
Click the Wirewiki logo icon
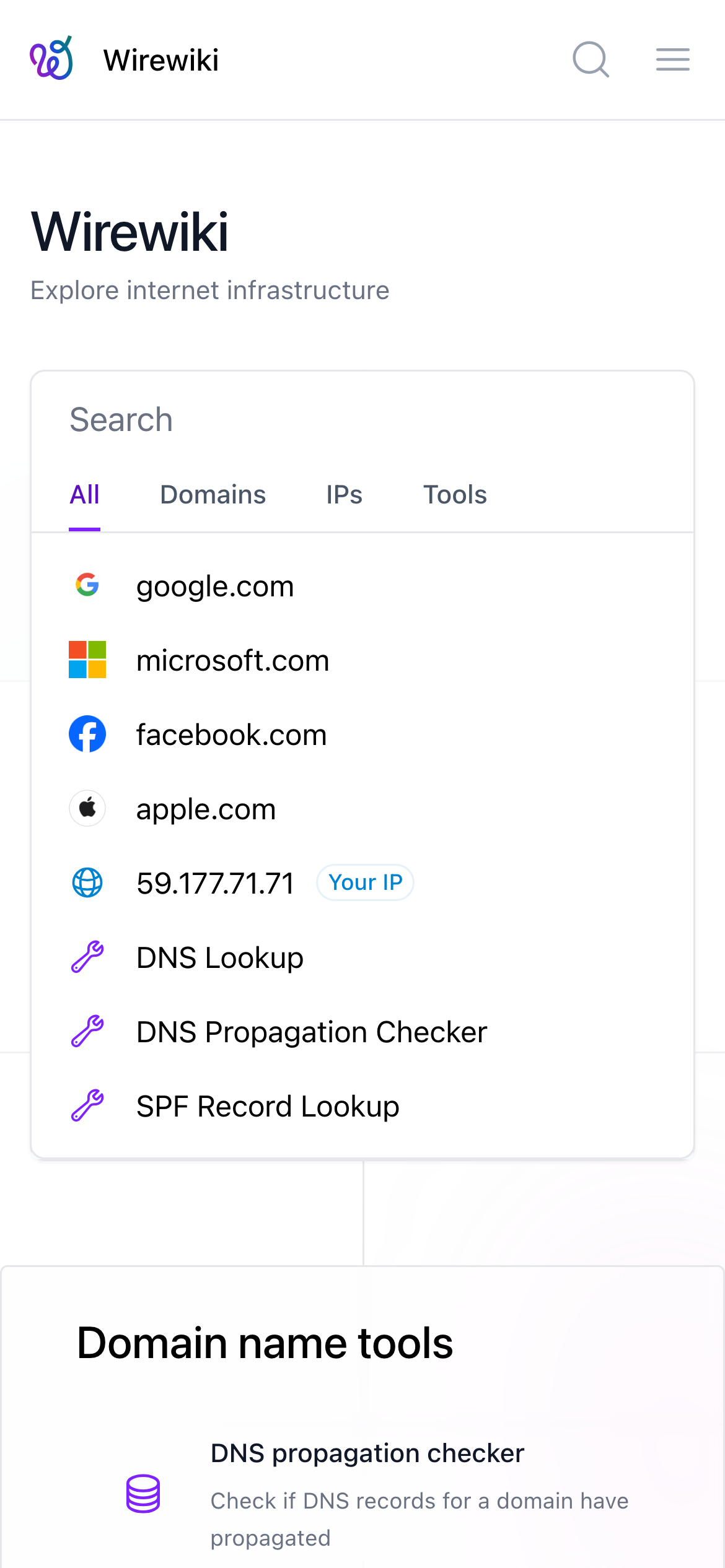click(51, 59)
